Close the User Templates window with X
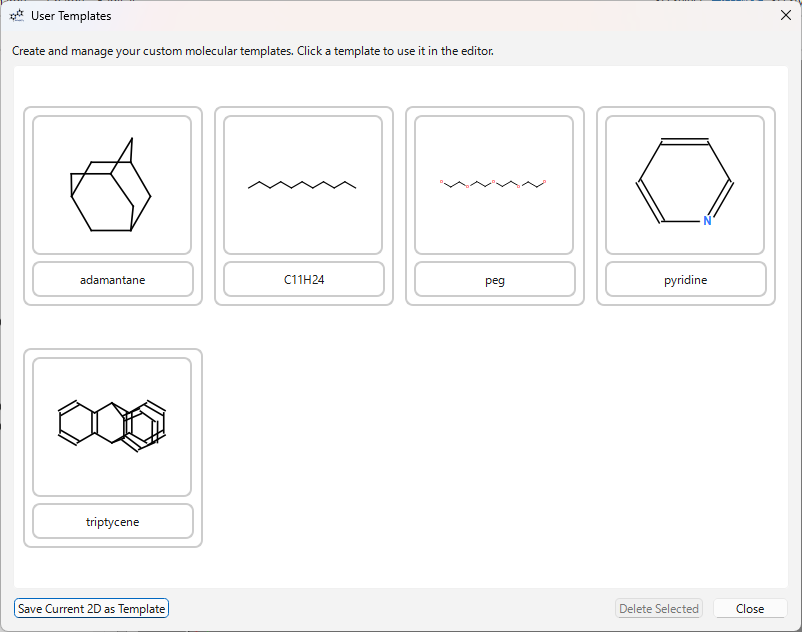 pos(785,15)
